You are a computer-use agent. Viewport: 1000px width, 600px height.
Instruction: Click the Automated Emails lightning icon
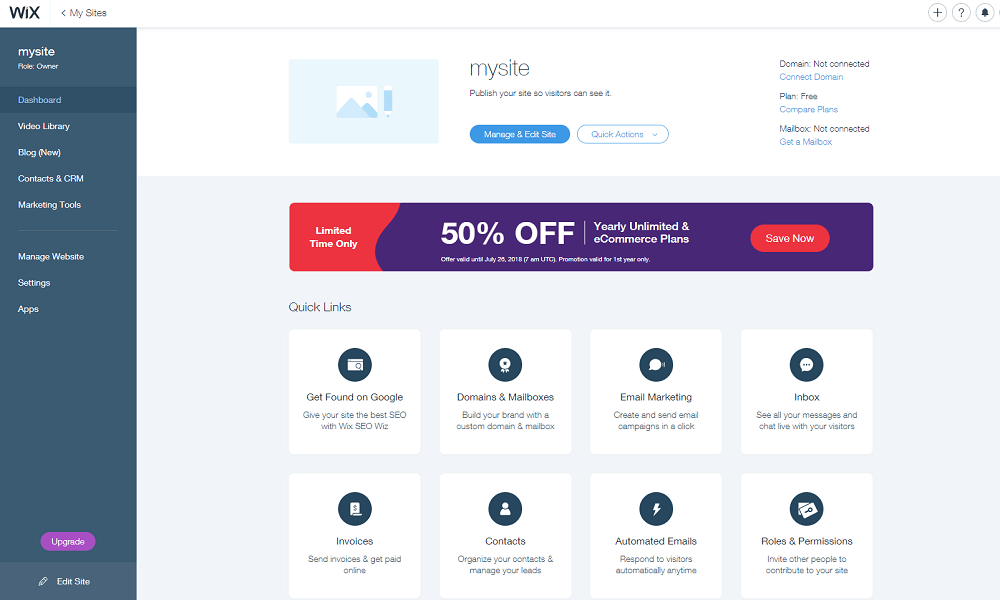656,509
